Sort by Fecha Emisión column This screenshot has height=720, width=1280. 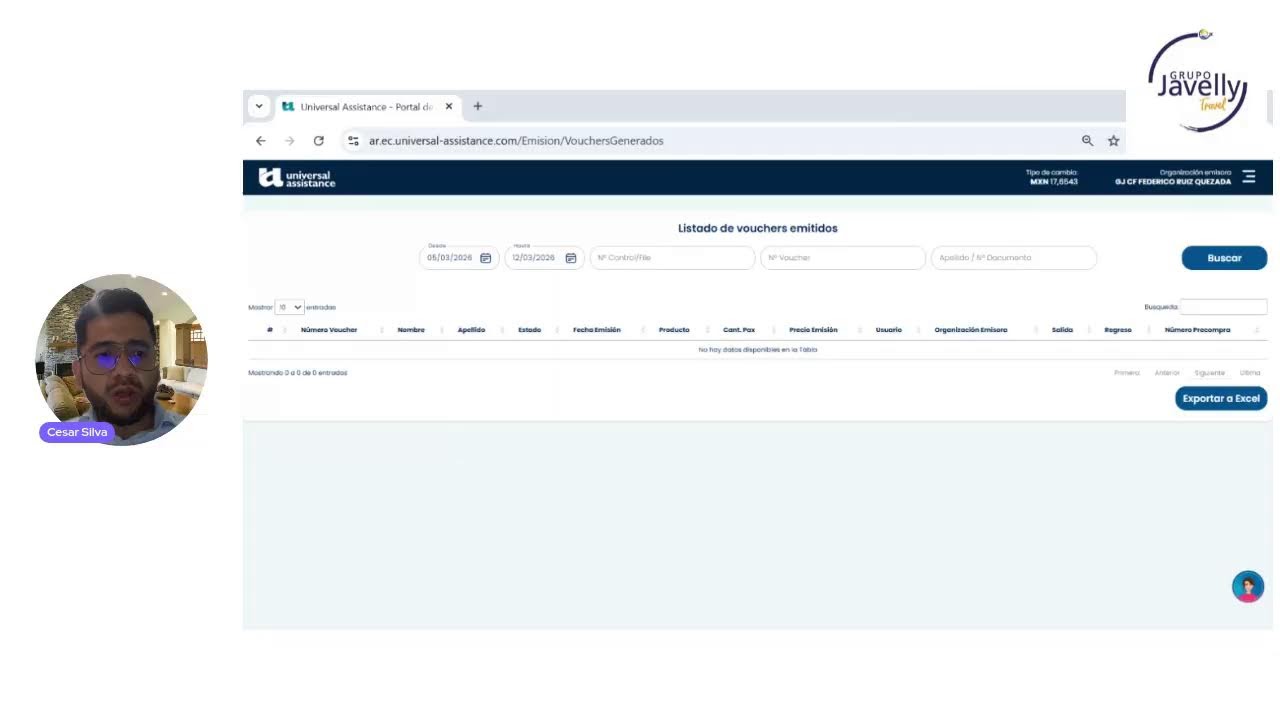[x=597, y=330]
